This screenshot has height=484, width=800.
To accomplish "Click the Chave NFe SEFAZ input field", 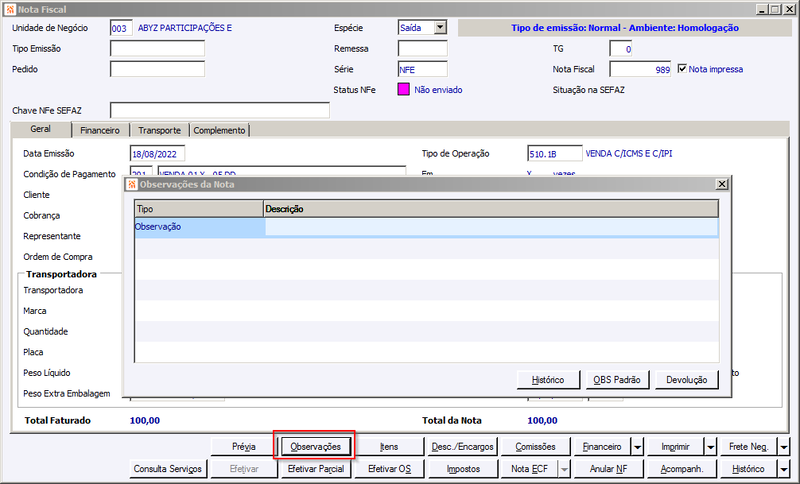I will tap(220, 110).
